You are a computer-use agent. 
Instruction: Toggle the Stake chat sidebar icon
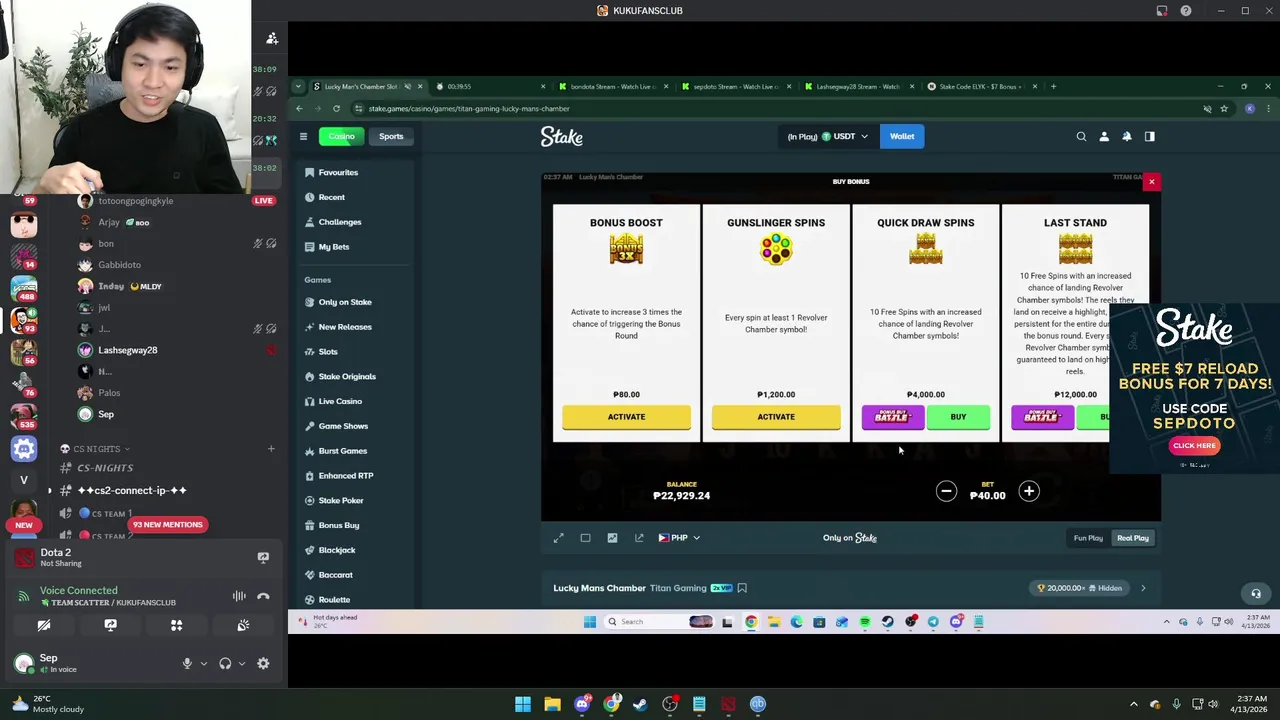tap(1150, 136)
